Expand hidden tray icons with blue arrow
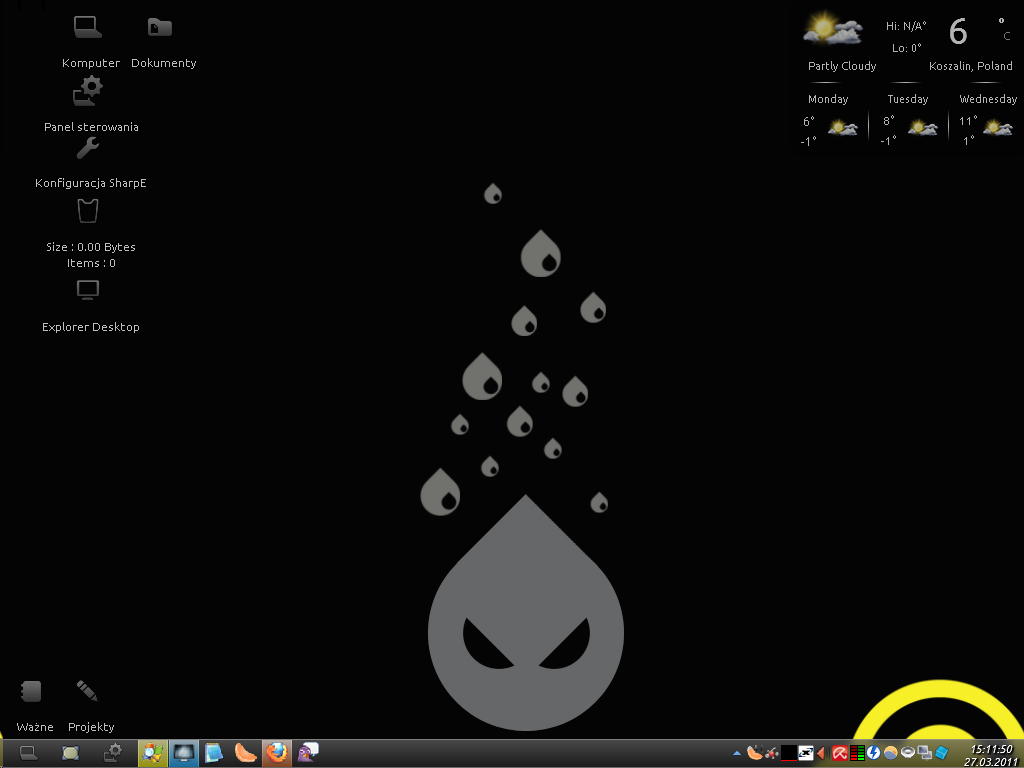The image size is (1024, 768). tap(737, 754)
